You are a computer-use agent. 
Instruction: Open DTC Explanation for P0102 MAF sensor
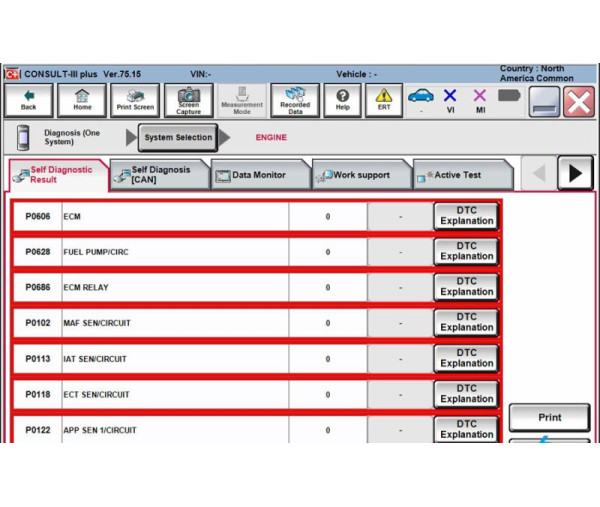(466, 323)
